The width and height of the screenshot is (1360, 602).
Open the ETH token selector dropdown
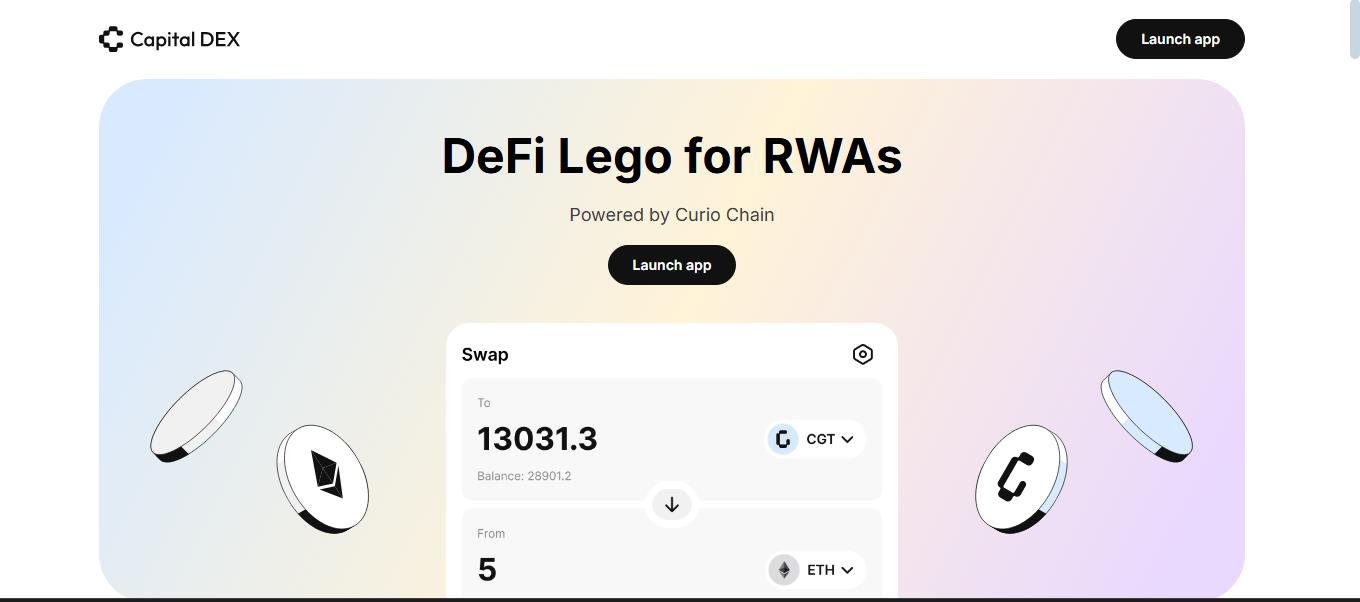pos(814,570)
